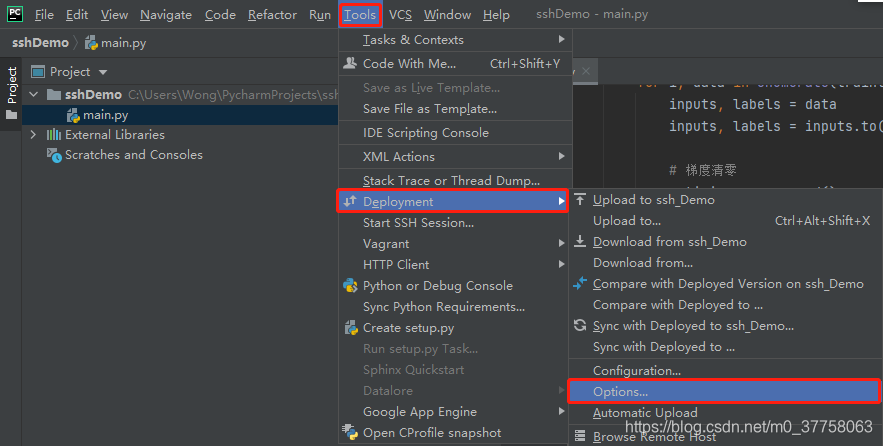883x446 pixels.
Task: Click the CProfile snapshot icon
Action: (x=350, y=432)
